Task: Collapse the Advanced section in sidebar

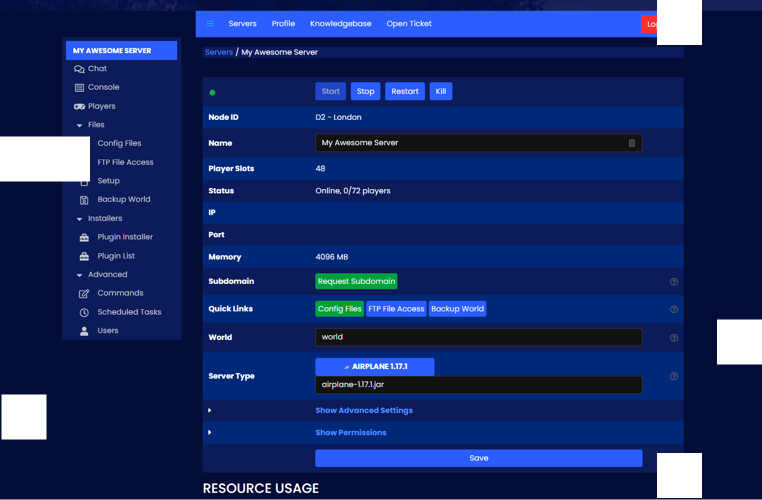Action: pyautogui.click(x=79, y=275)
